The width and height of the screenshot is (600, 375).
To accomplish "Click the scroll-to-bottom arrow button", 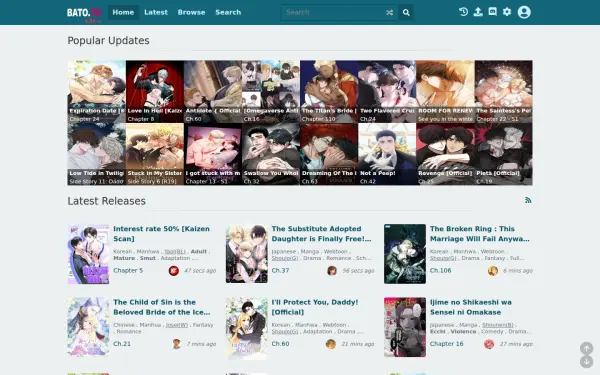I will click(587, 362).
